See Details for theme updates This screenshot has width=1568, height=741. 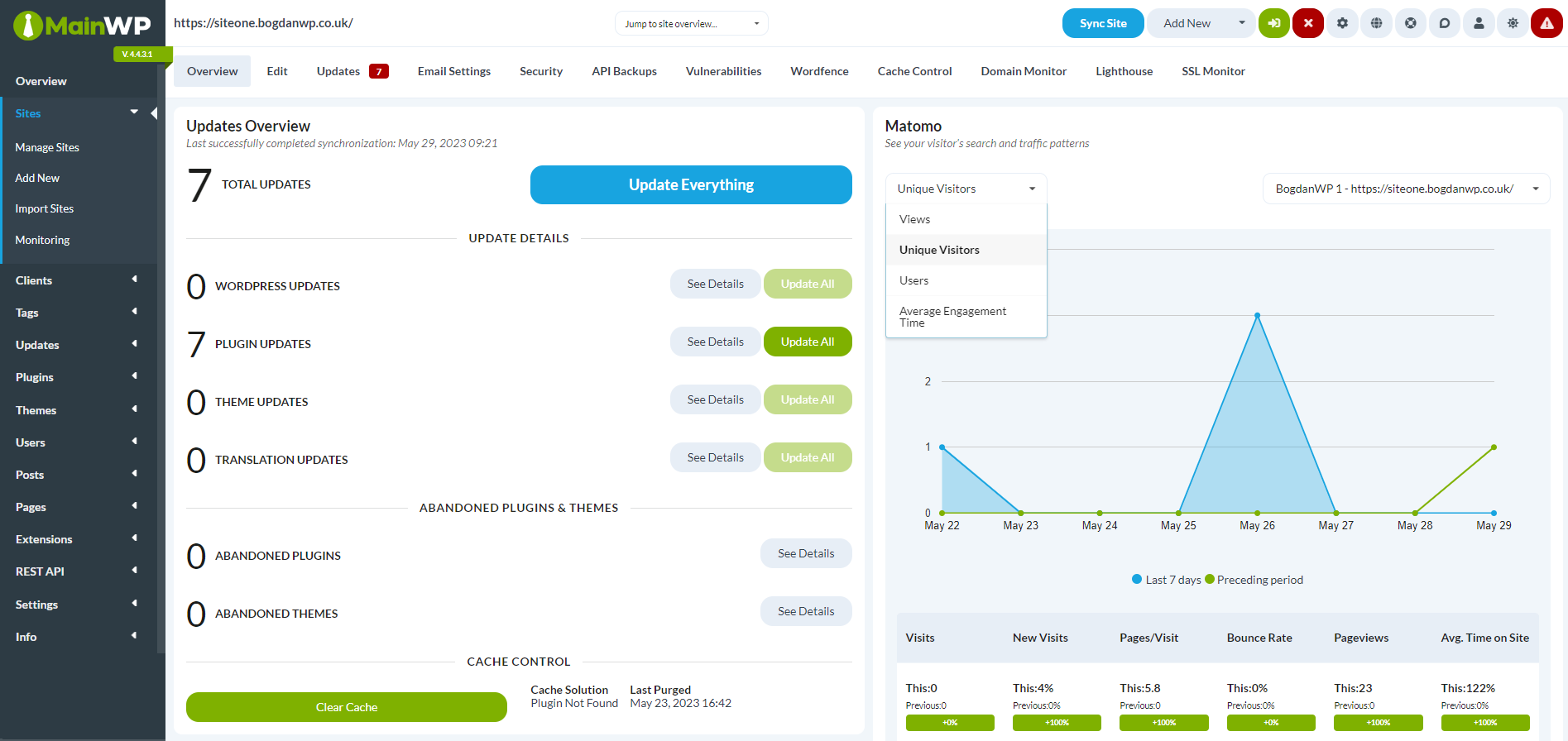tap(716, 399)
